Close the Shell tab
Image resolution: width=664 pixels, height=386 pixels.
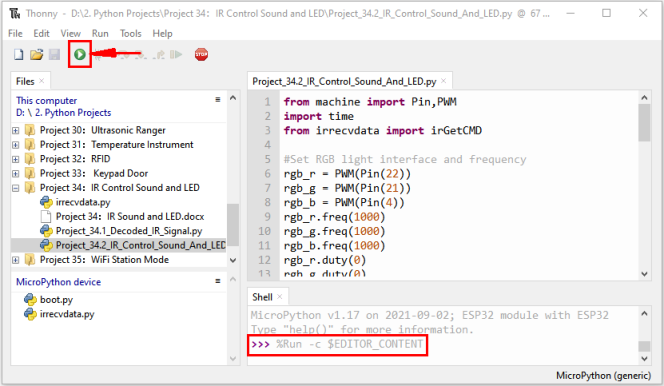point(279,297)
